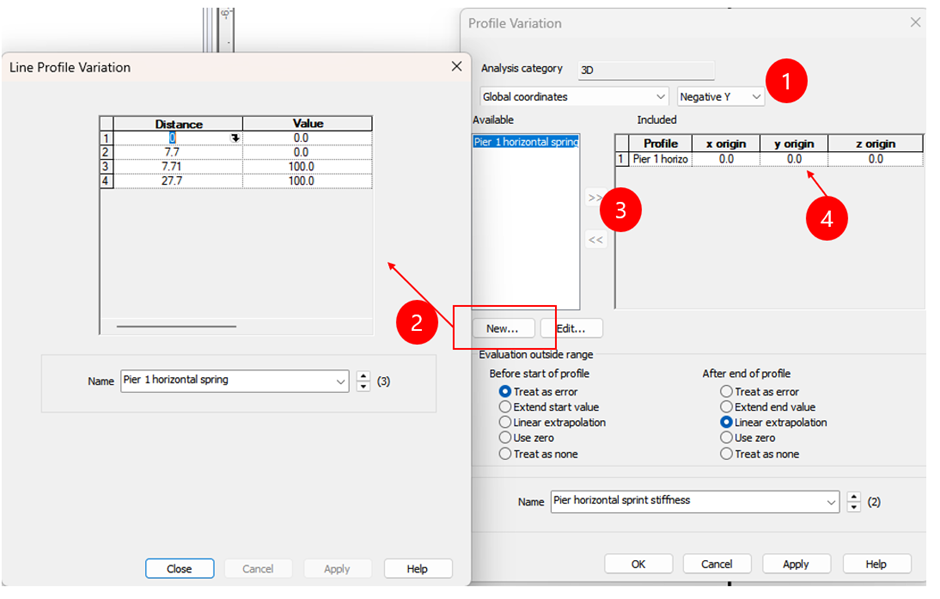Click down stepper arrow beside Pier horizontal sprint stiffness

853,507
